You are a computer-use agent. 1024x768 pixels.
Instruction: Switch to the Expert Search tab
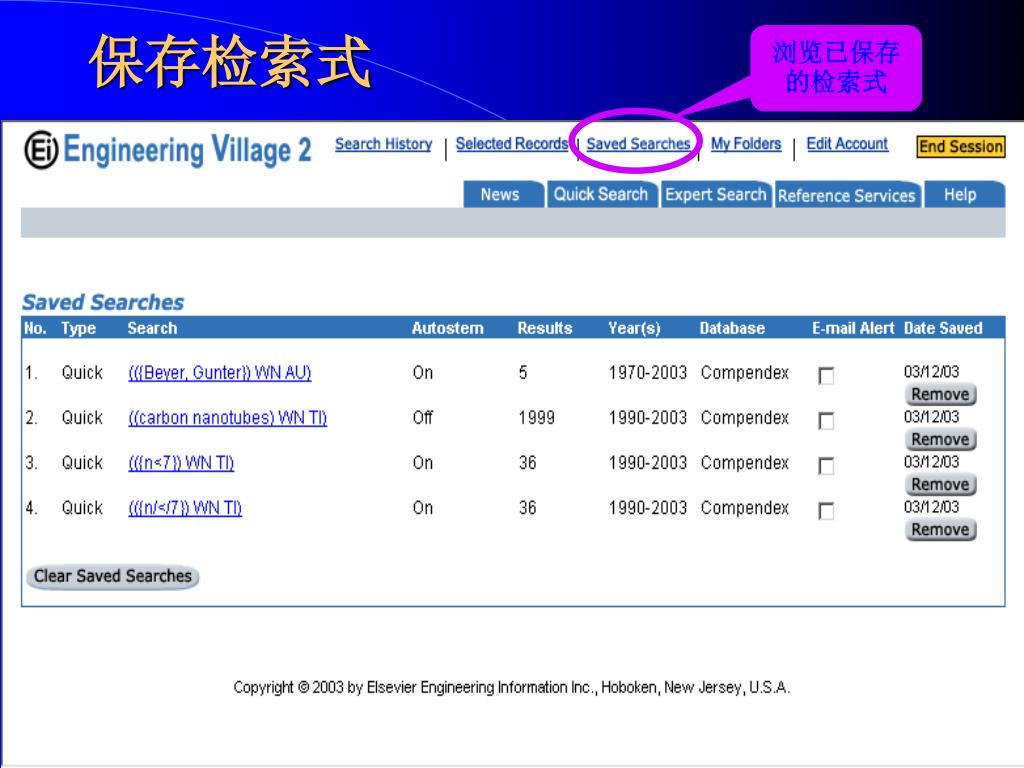tap(716, 195)
